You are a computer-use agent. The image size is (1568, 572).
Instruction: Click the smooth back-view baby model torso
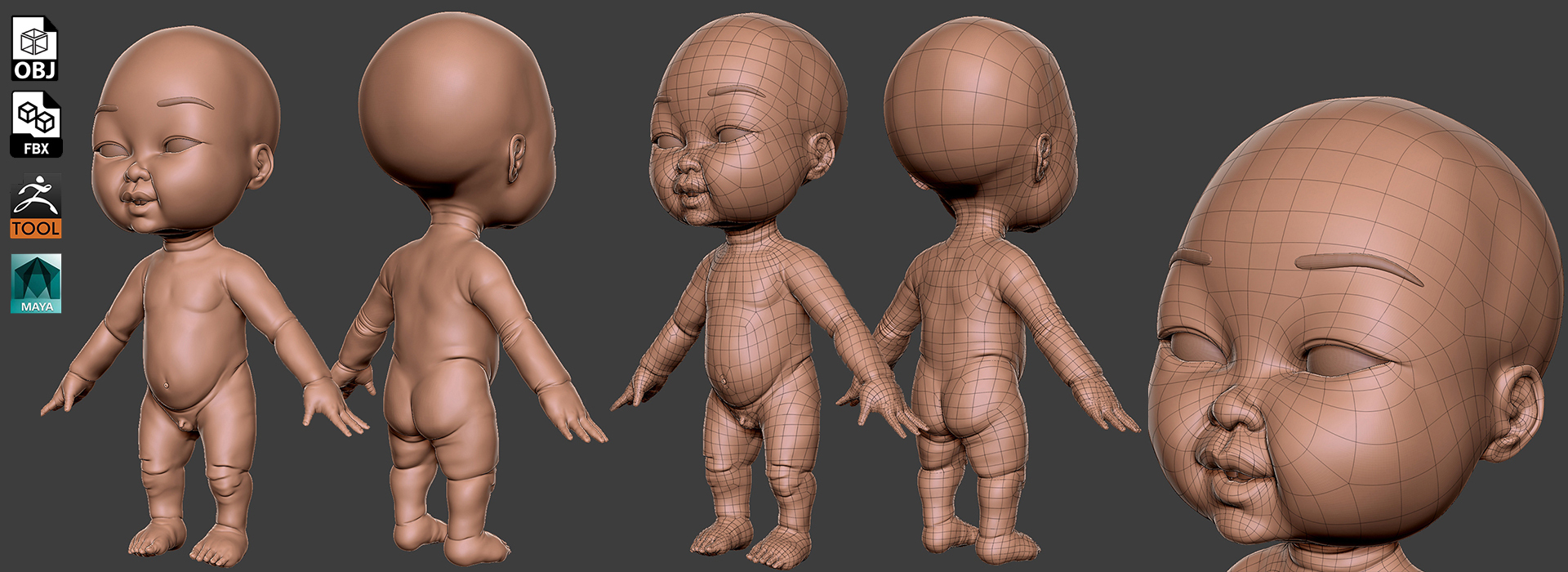[441, 311]
